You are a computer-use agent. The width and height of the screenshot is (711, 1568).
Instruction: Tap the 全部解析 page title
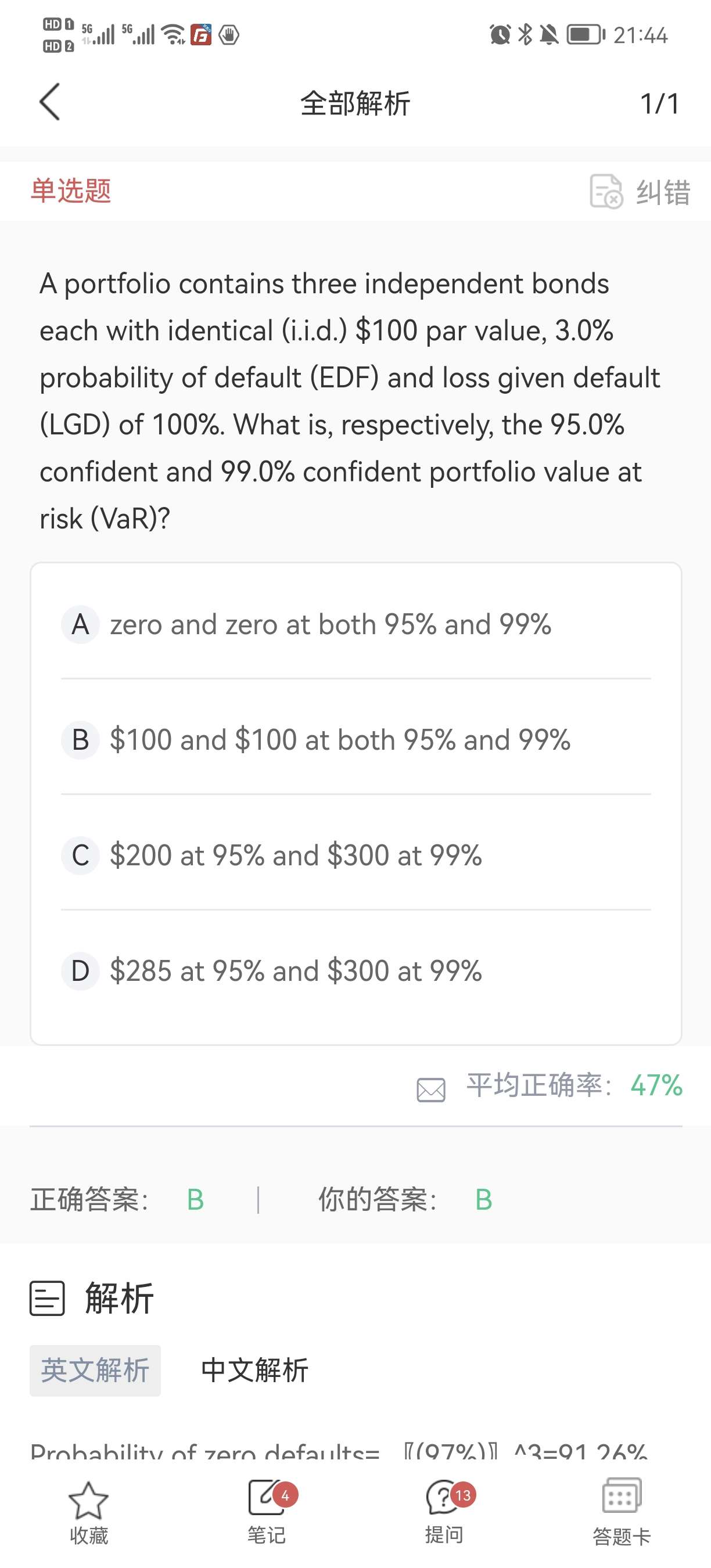(355, 103)
